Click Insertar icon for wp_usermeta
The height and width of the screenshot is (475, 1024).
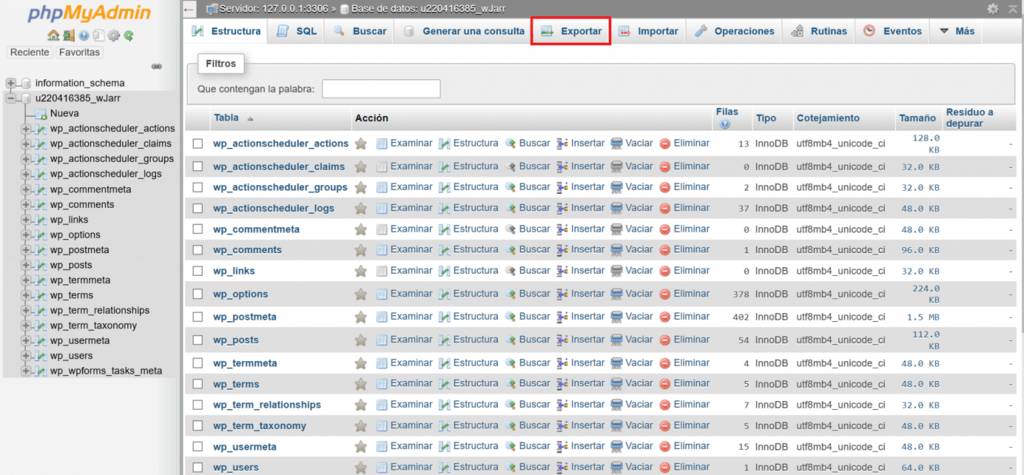(x=562, y=446)
